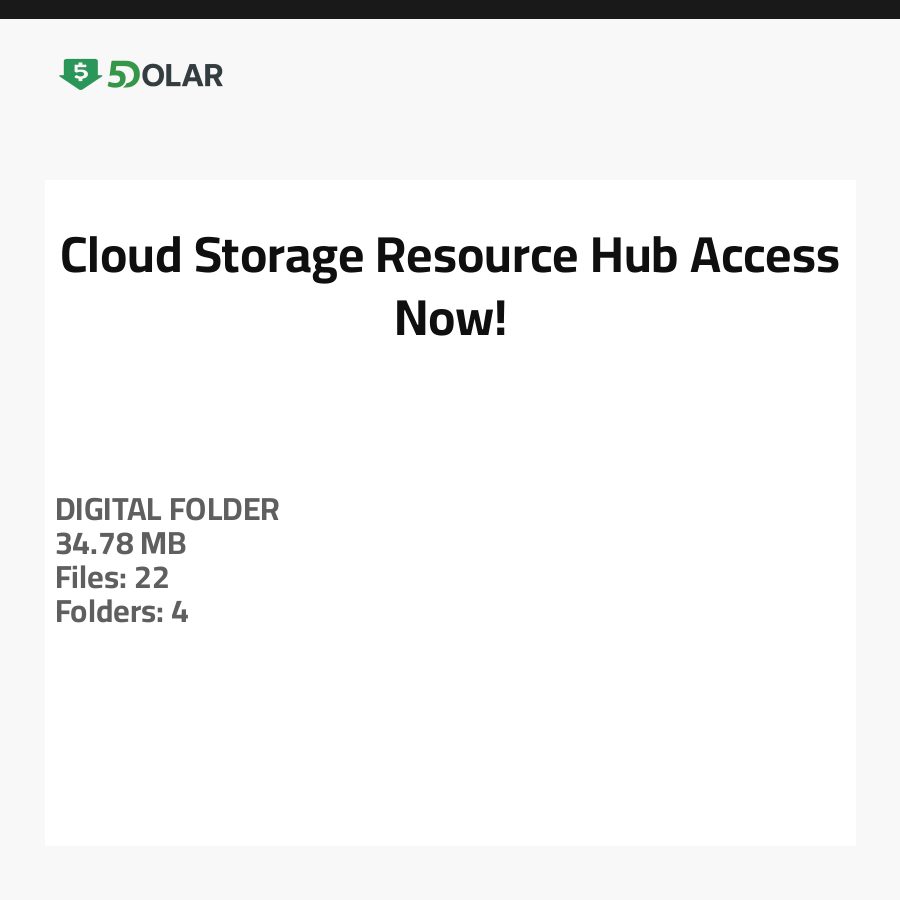Click "Now!" on the heading's second line
This screenshot has height=900, width=900.
tap(450, 318)
